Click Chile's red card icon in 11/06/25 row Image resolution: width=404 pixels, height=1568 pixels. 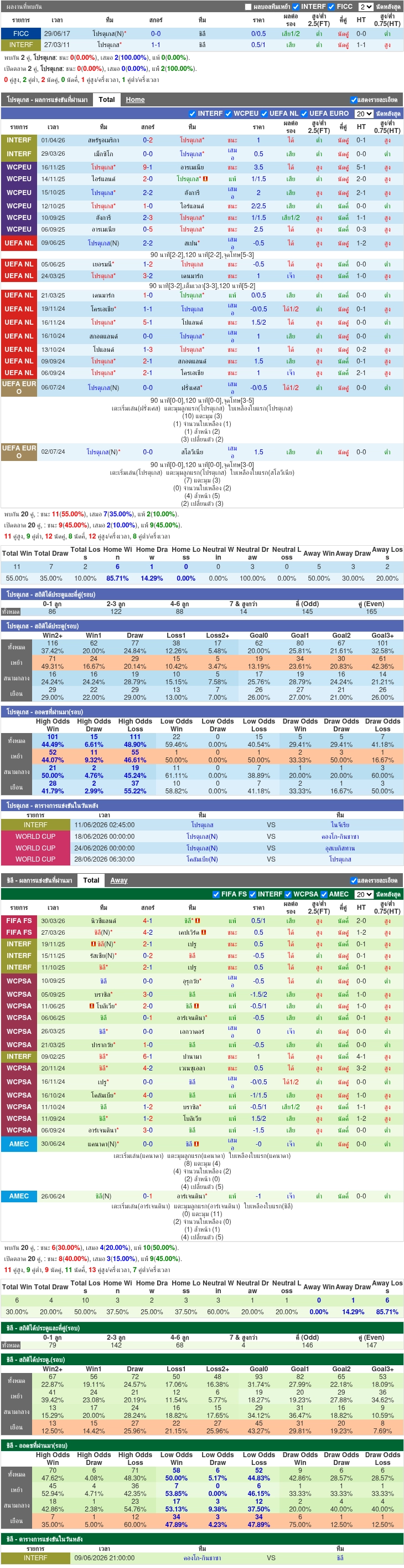click(196, 1006)
